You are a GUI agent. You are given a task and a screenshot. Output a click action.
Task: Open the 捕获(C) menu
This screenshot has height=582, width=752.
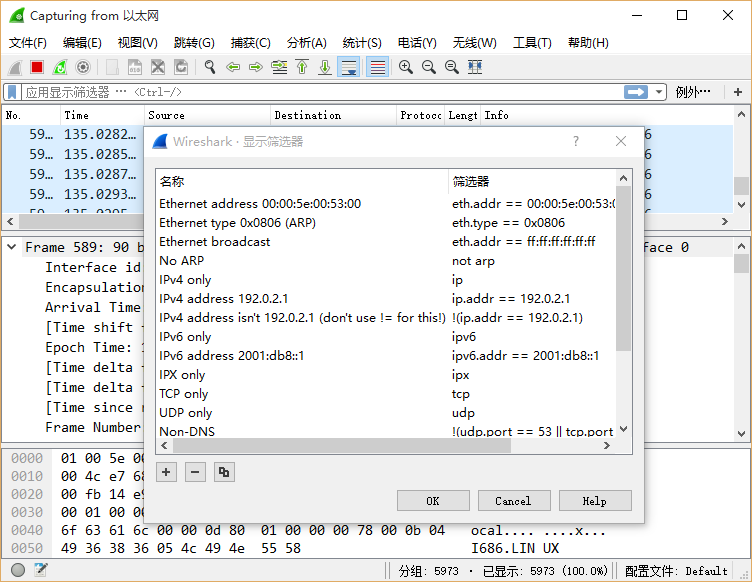click(x=250, y=43)
